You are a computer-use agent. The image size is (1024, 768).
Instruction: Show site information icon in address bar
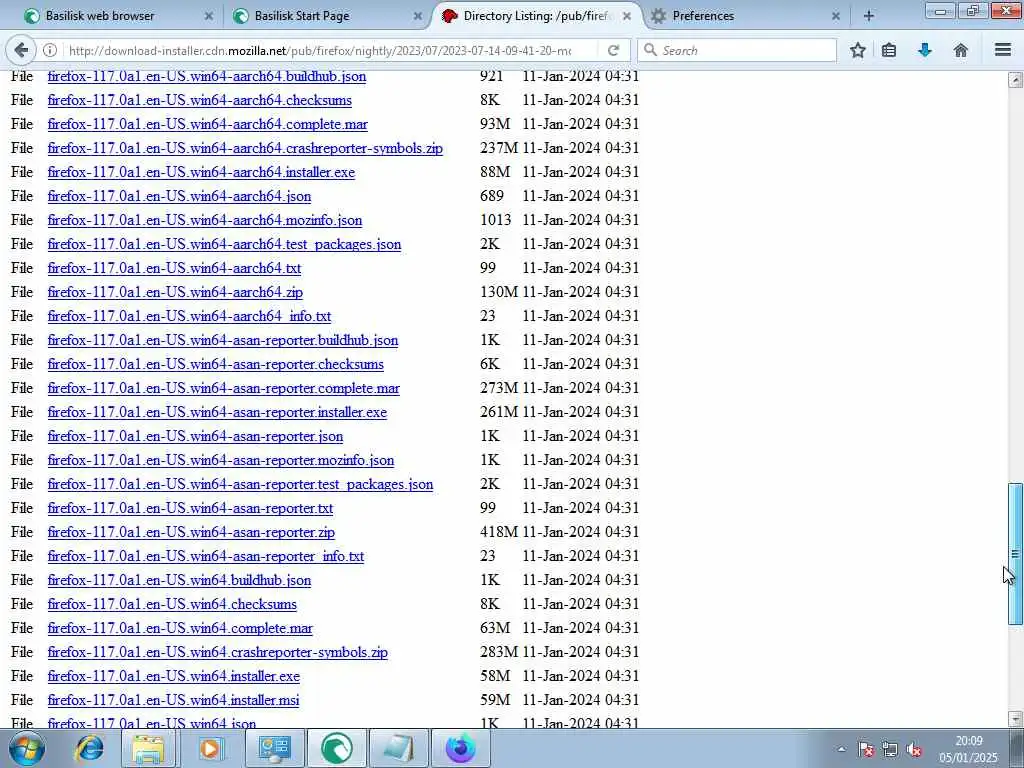50,50
